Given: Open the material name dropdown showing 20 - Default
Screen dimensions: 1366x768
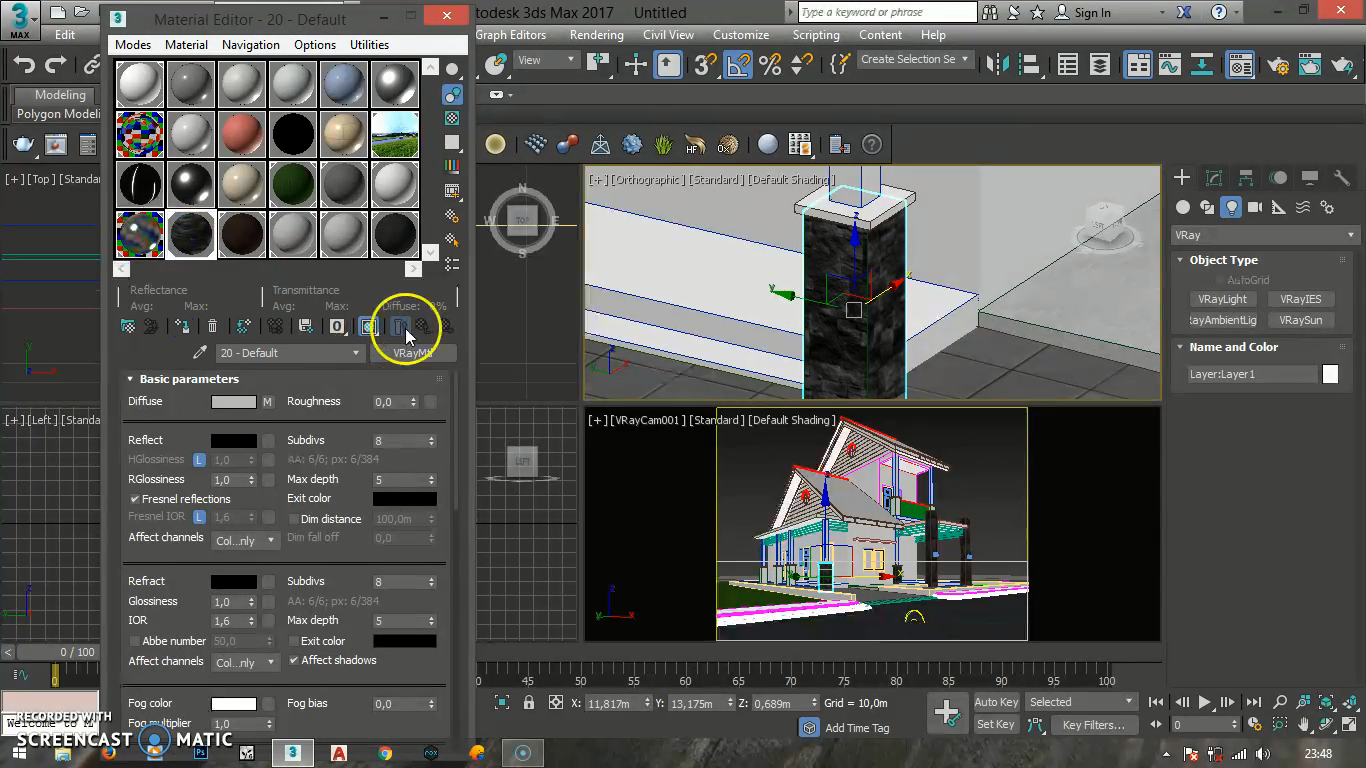Looking at the screenshot, I should click(x=290, y=353).
